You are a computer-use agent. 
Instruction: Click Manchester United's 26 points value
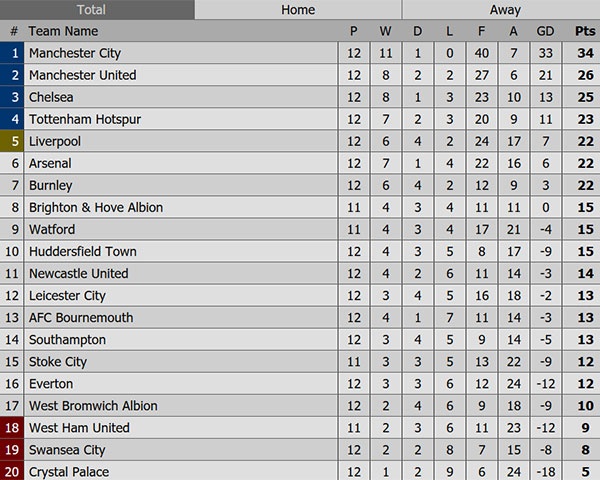click(585, 75)
